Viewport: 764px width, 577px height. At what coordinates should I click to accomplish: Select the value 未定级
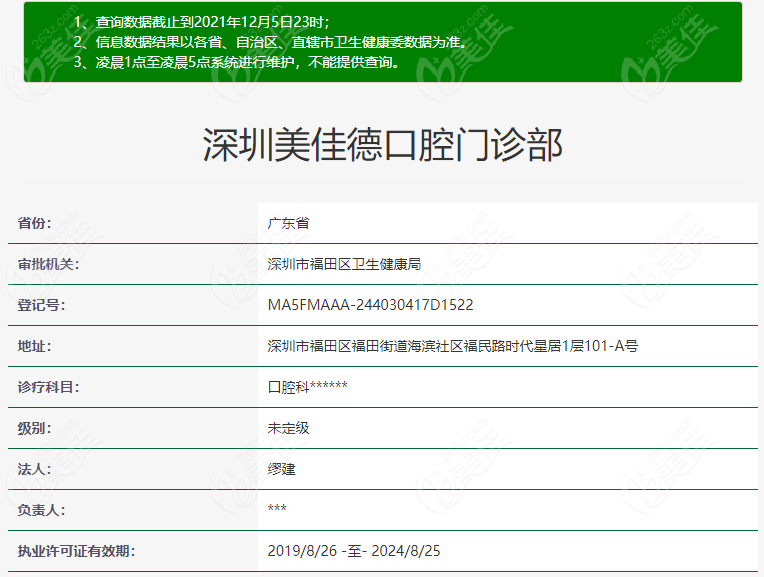pyautogui.click(x=289, y=428)
